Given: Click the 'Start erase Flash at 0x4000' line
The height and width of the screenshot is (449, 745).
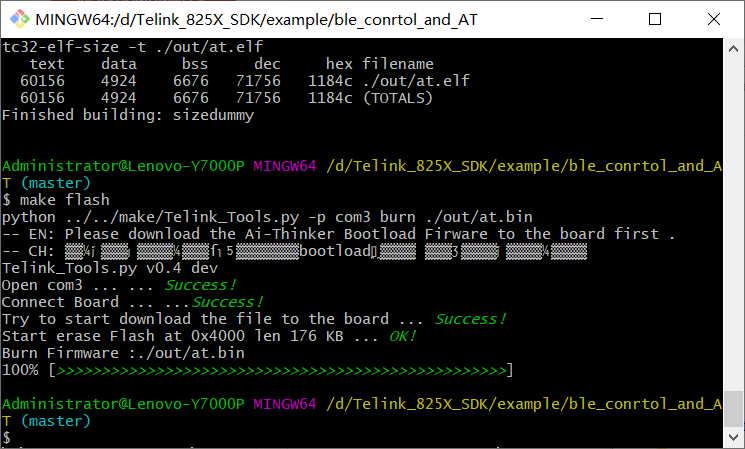Looking at the screenshot, I should pos(210,336).
